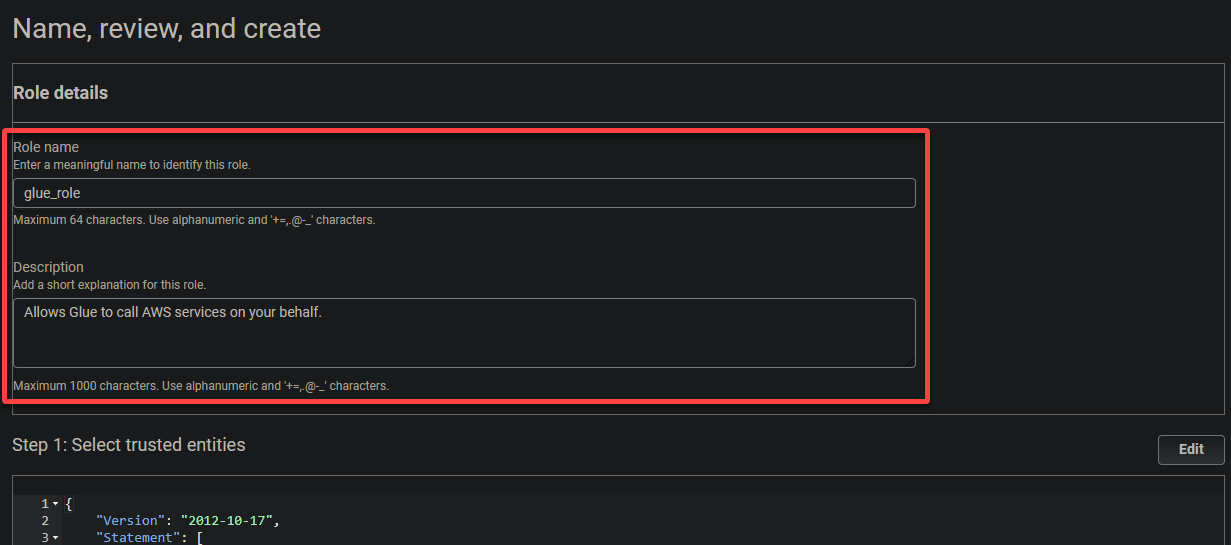
Task: Click the Role details section heading
Action: click(x=60, y=93)
